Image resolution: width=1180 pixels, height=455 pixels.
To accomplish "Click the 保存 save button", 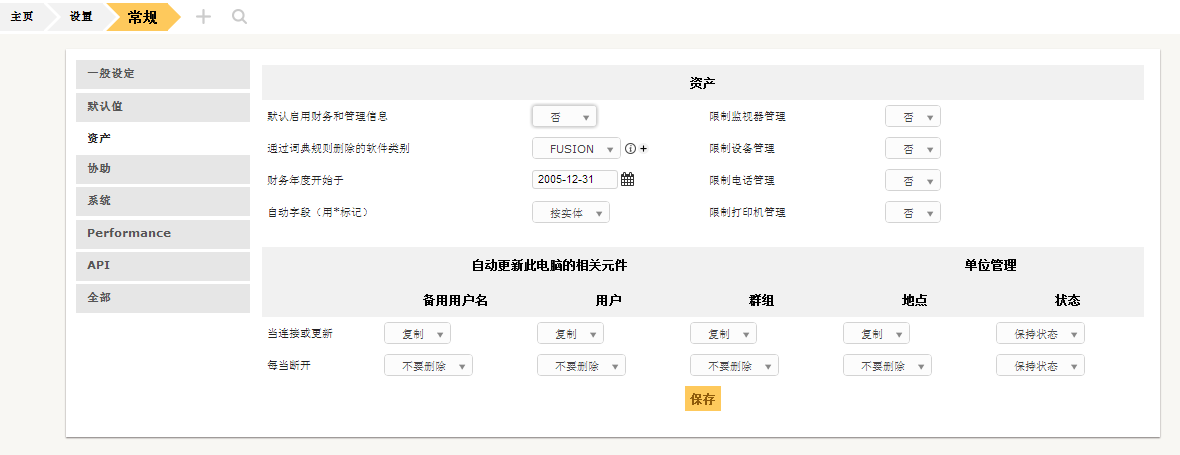I will click(x=702, y=399).
